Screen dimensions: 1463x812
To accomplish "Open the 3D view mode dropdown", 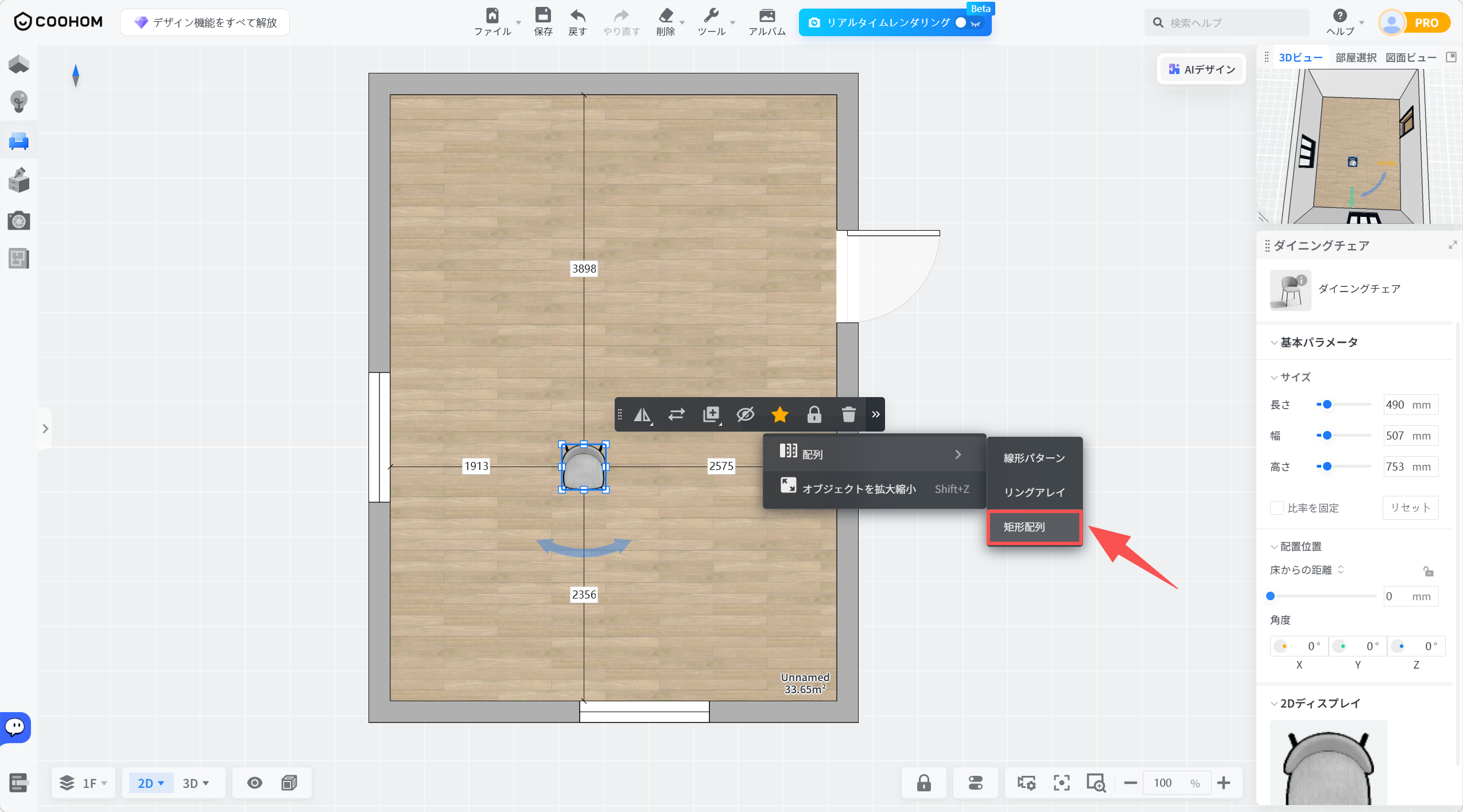I will click(x=196, y=783).
